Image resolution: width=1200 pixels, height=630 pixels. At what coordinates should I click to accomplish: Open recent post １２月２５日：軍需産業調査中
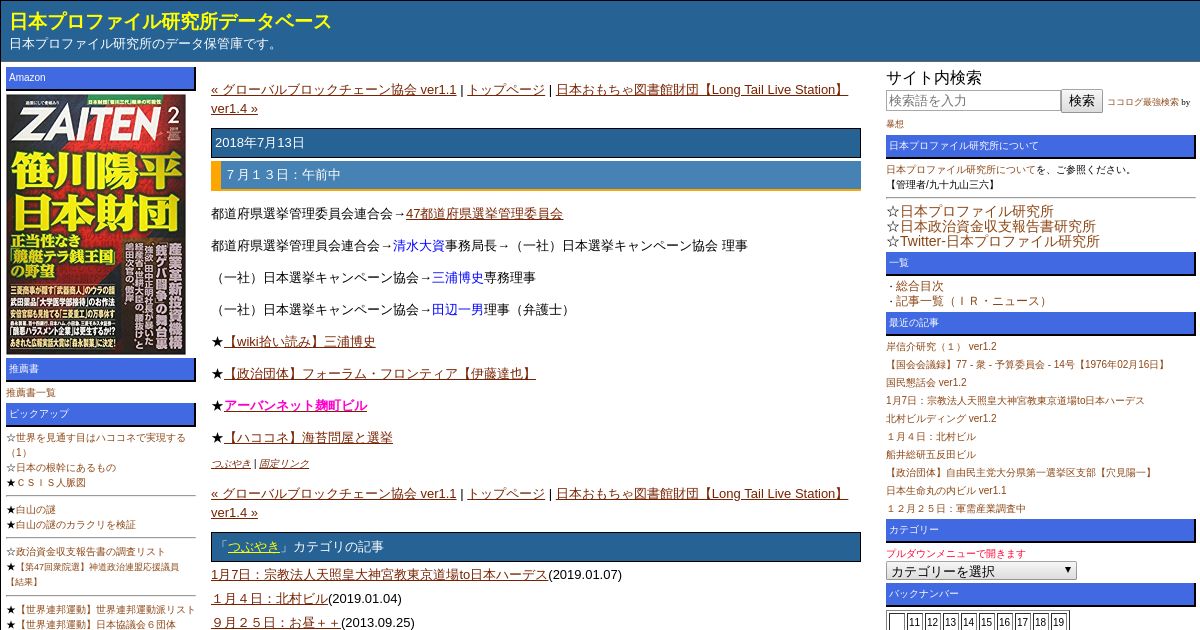pos(956,508)
